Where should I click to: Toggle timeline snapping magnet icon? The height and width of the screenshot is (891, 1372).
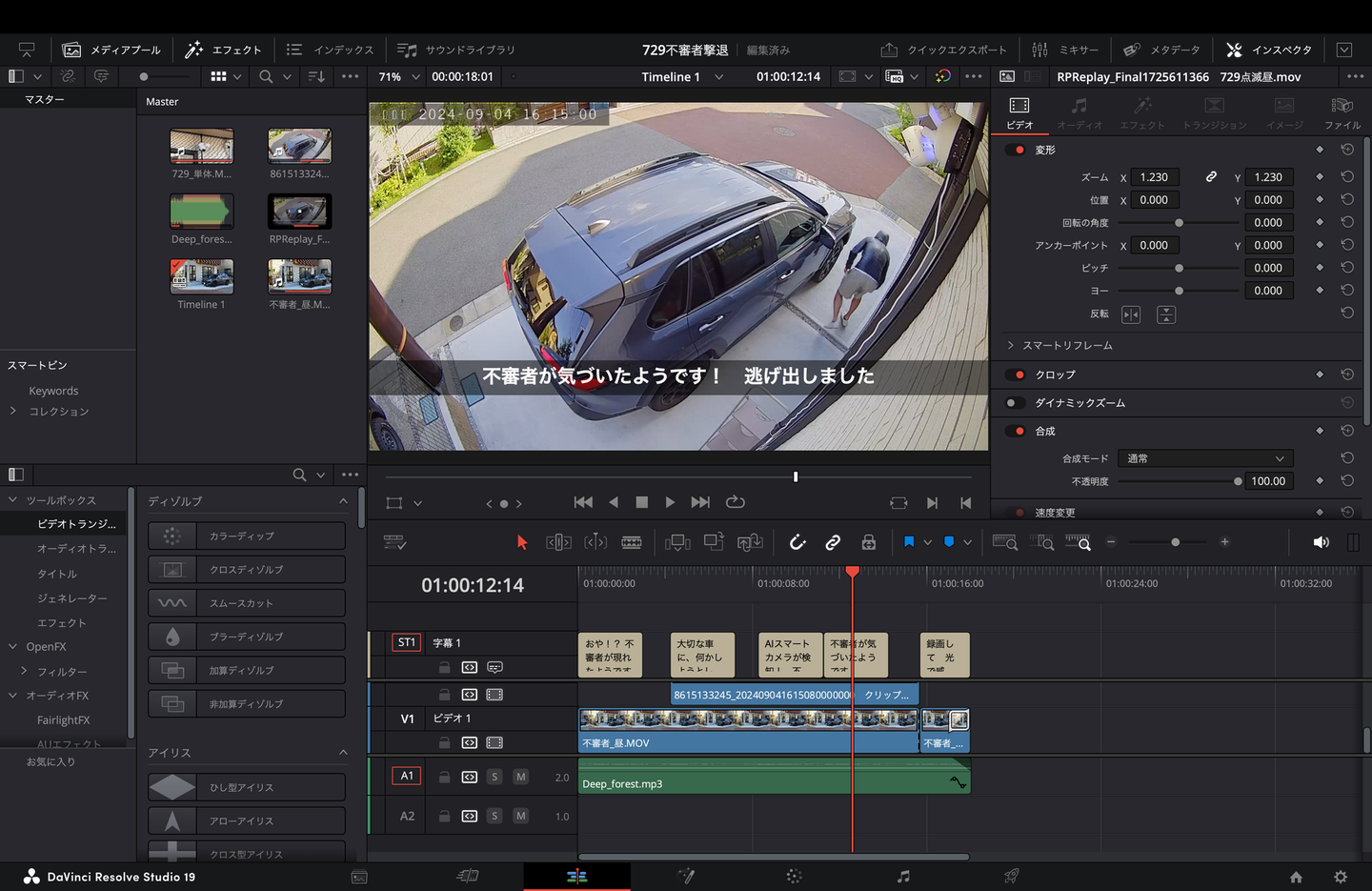pos(797,542)
